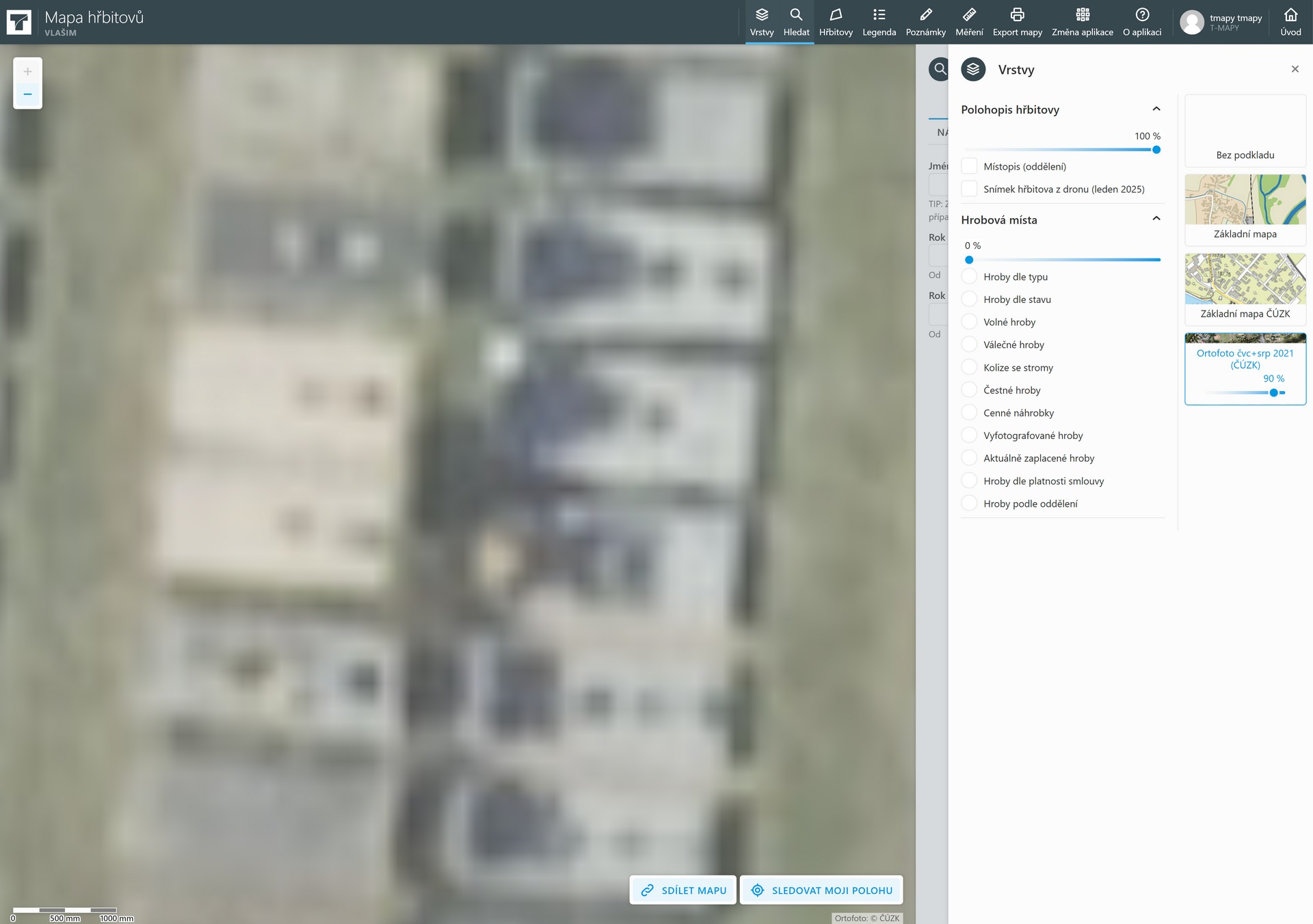Select Kolize se stromy option

coord(969,367)
